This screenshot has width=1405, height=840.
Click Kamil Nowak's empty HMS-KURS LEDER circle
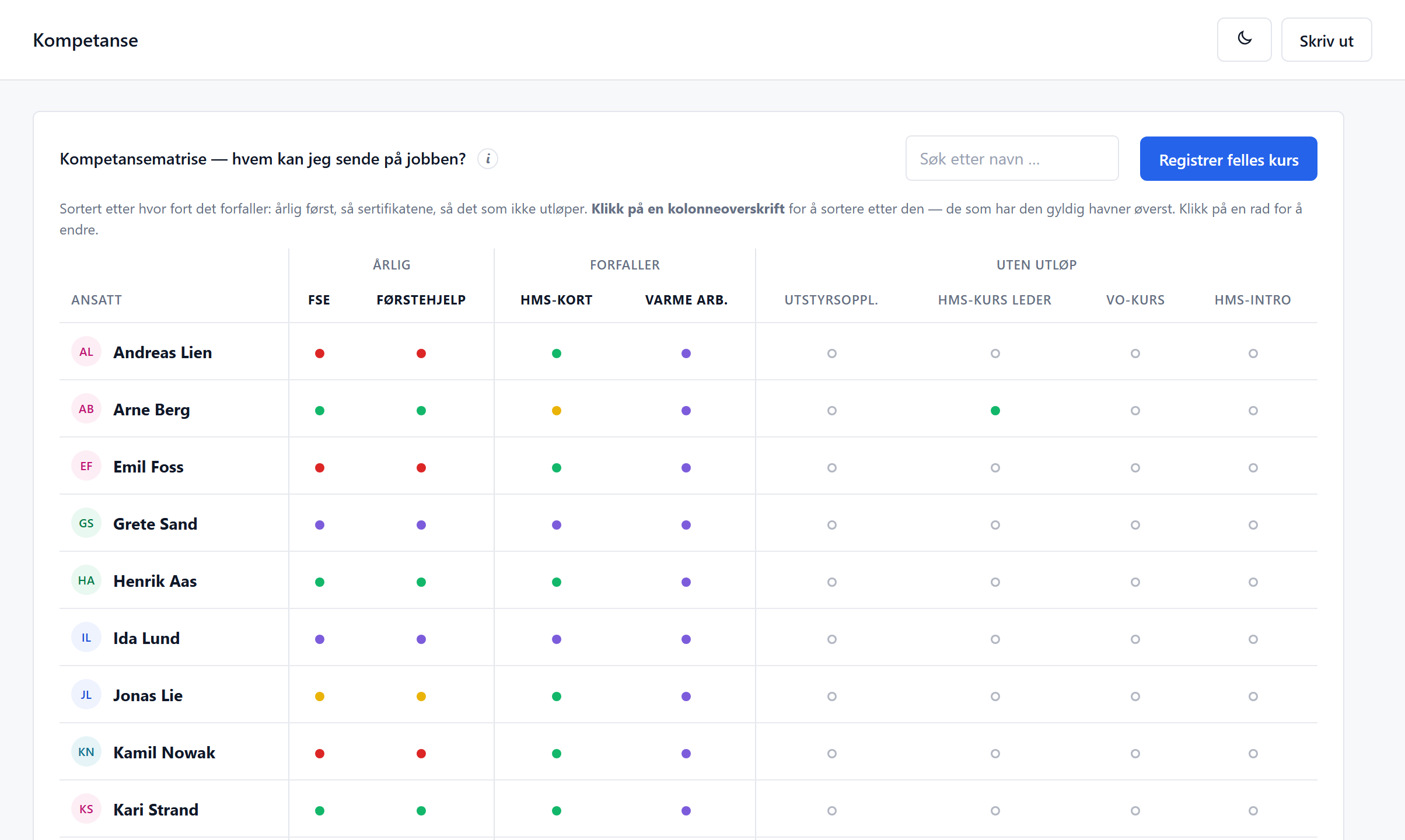tap(995, 754)
